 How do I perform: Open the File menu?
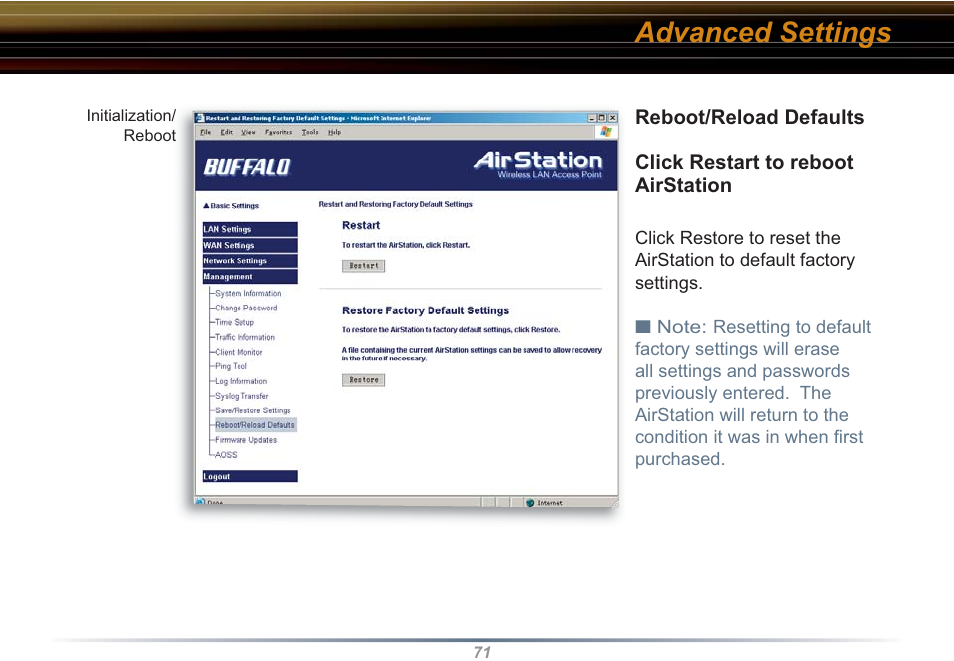pyautogui.click(x=206, y=132)
